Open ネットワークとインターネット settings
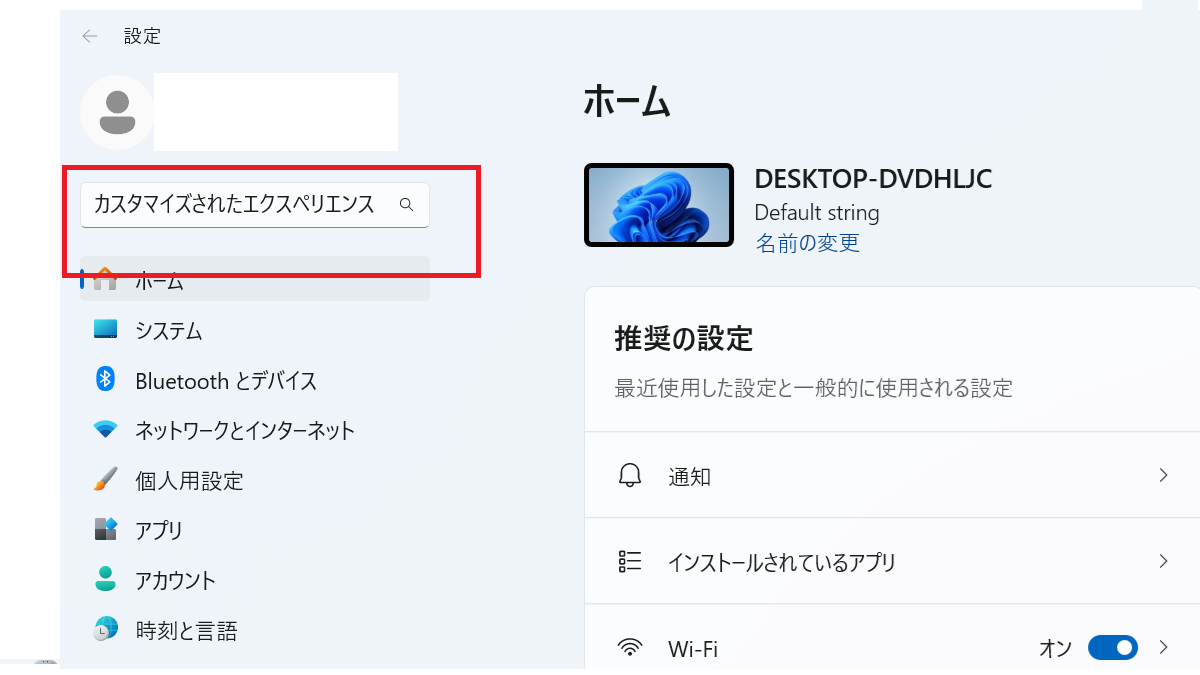The width and height of the screenshot is (1200, 675). click(255, 430)
